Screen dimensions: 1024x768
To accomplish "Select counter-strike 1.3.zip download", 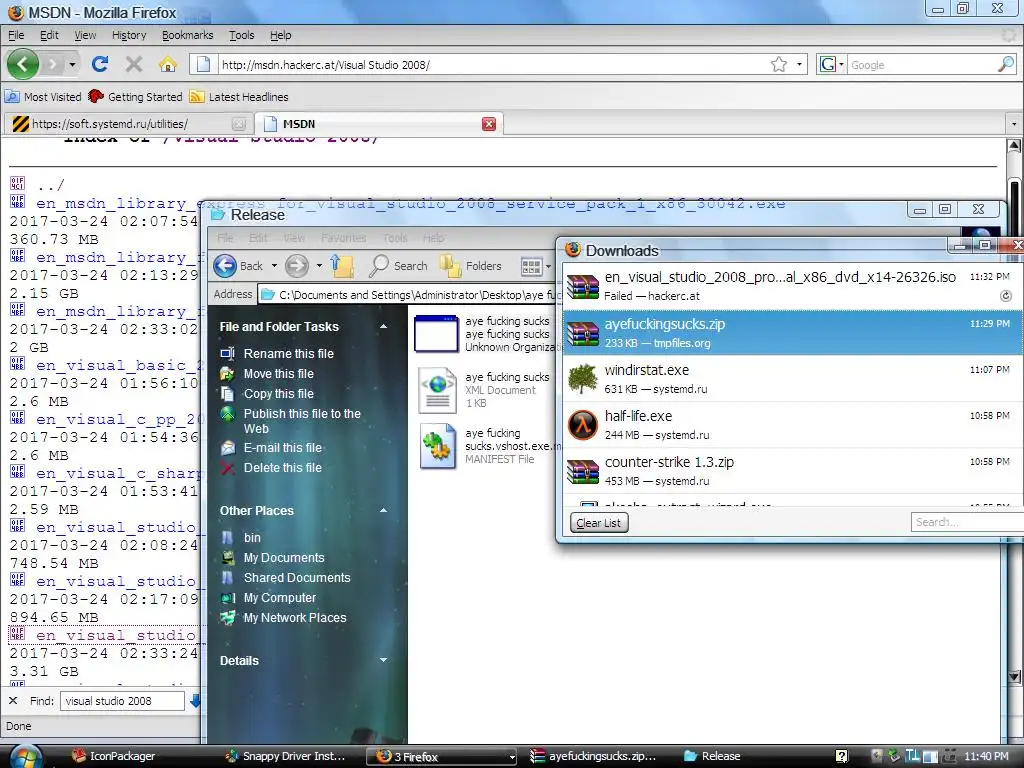I will [792, 471].
